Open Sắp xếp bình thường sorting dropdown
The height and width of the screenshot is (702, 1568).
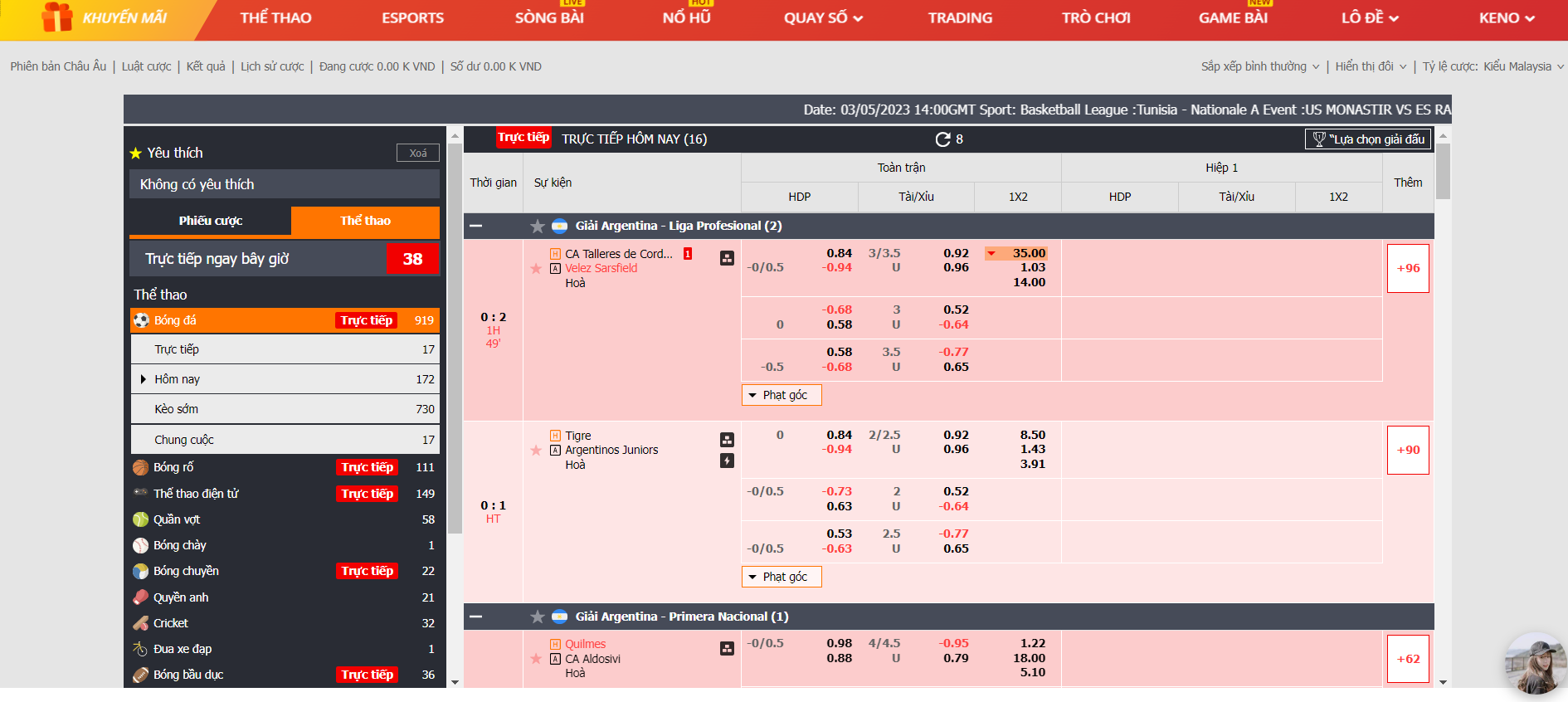(x=1260, y=66)
